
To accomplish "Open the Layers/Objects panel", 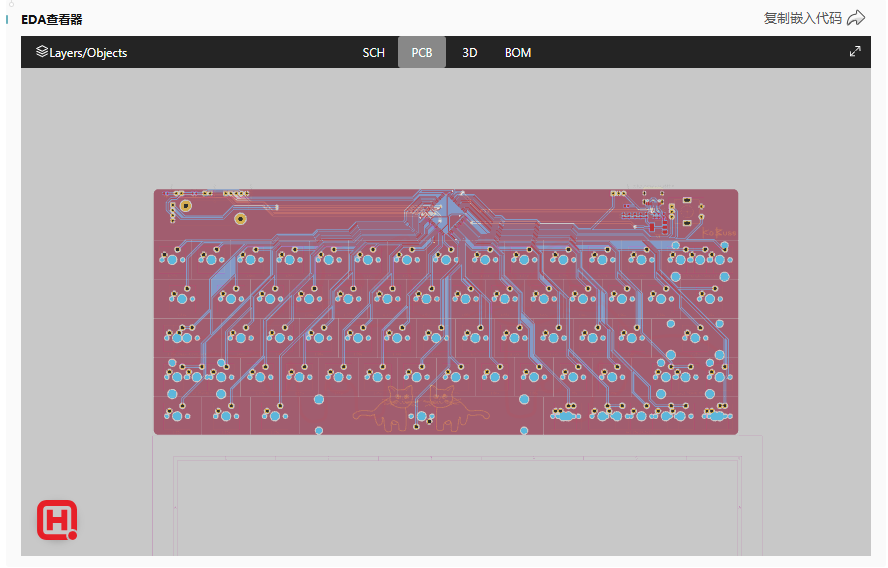I will [81, 52].
